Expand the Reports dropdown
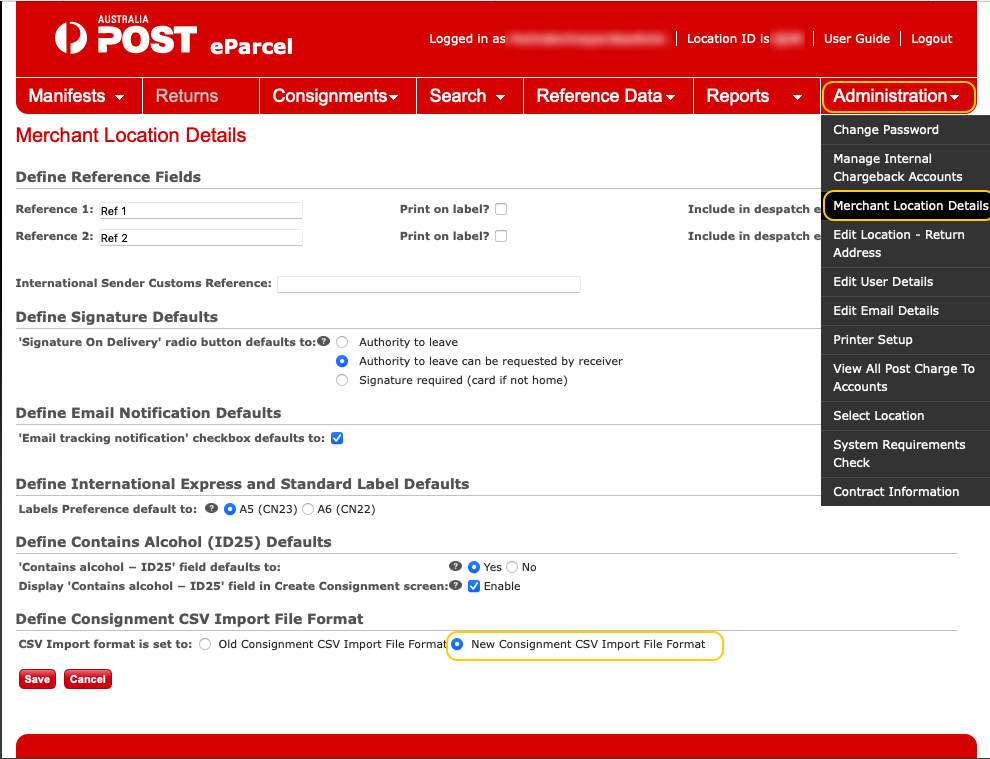 [x=756, y=96]
